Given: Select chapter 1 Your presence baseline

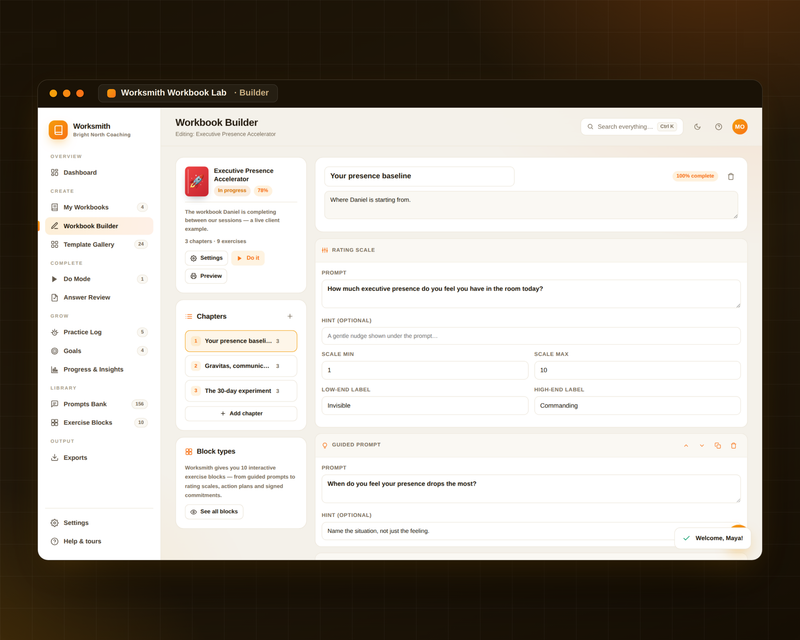Looking at the screenshot, I should 241,341.
